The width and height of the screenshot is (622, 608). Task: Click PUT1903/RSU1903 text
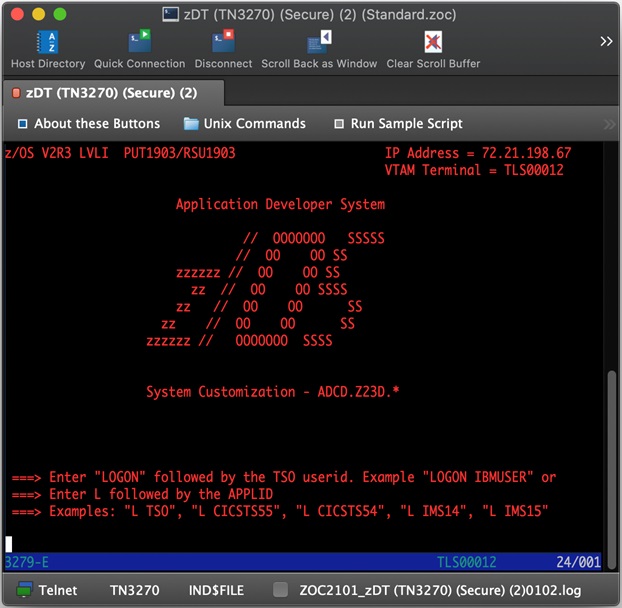[179, 153]
